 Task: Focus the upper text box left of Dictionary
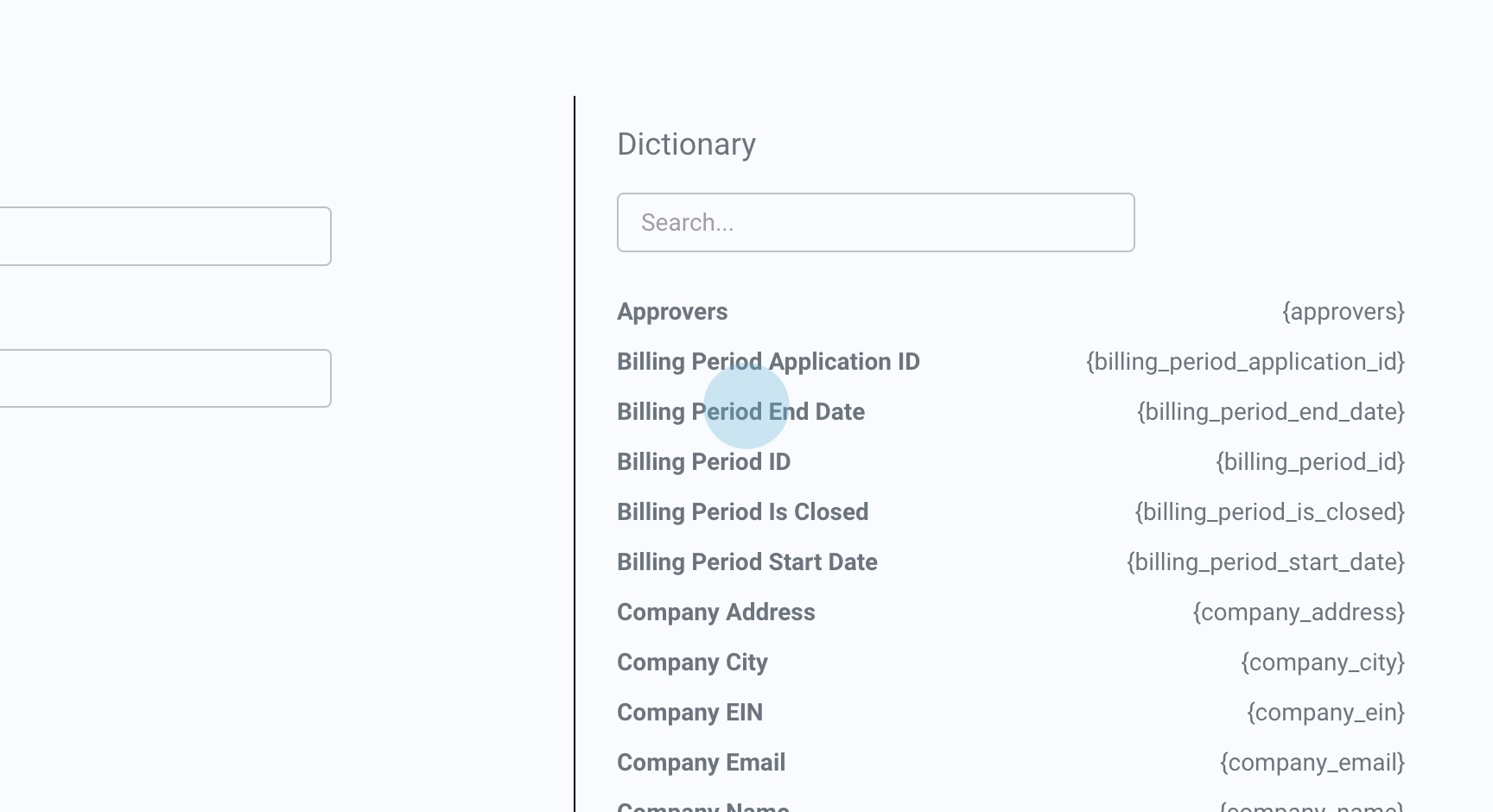point(164,236)
